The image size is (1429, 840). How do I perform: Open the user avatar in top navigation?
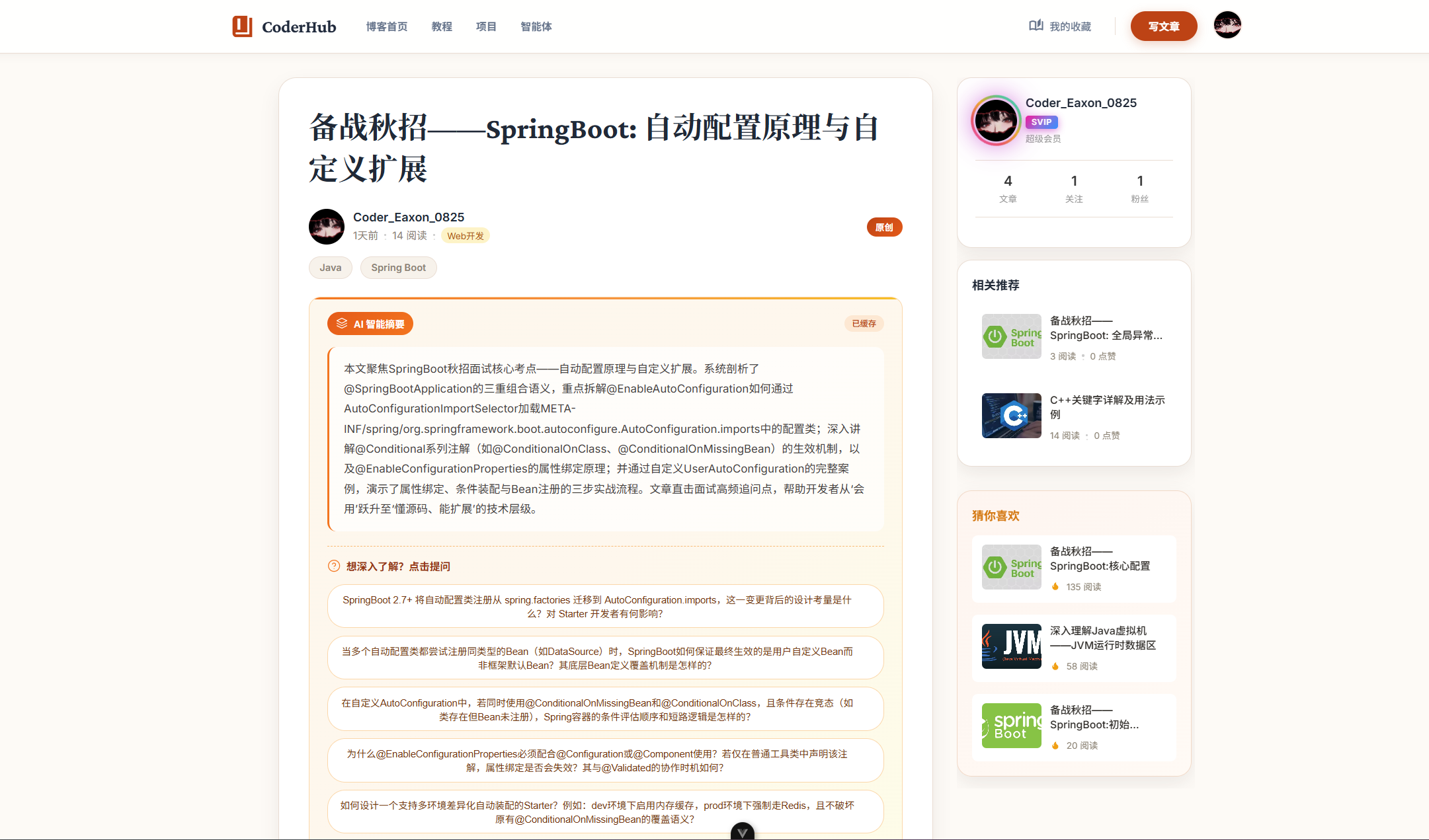pos(1227,25)
